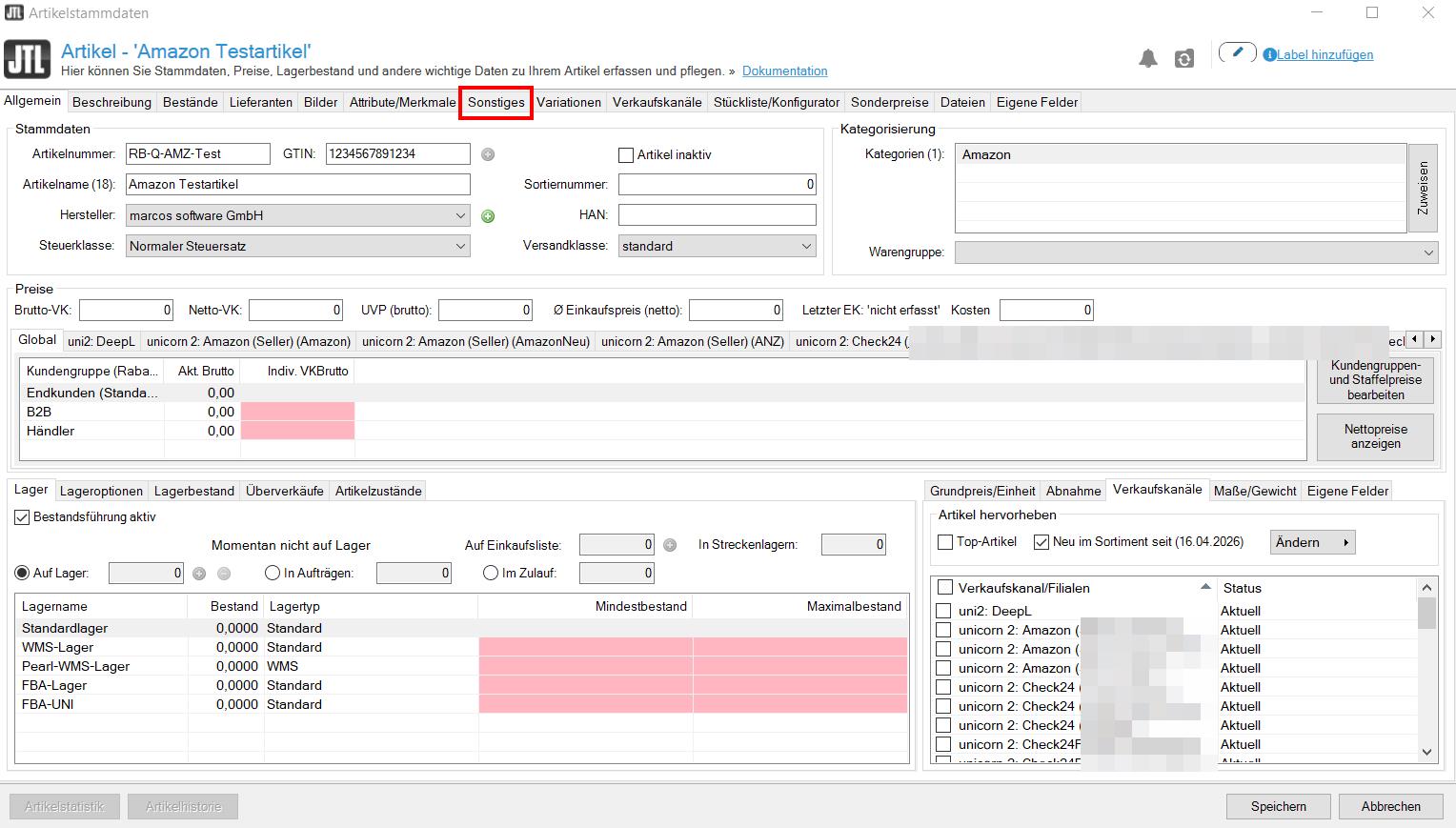Click the JTL logo icon
This screenshot has height=828, width=1456.
pyautogui.click(x=28, y=59)
